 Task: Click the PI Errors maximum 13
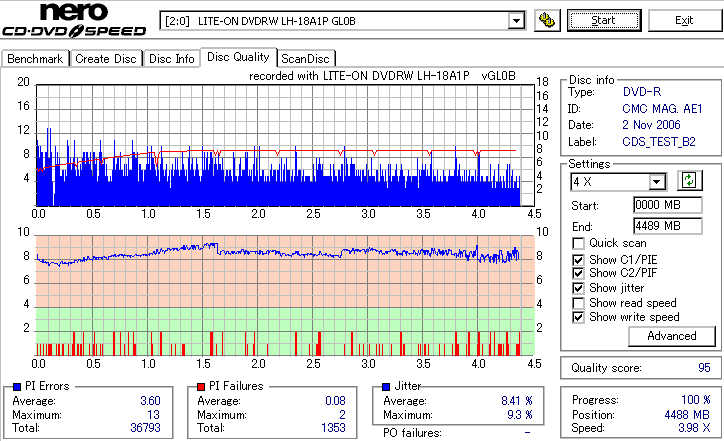pos(153,415)
